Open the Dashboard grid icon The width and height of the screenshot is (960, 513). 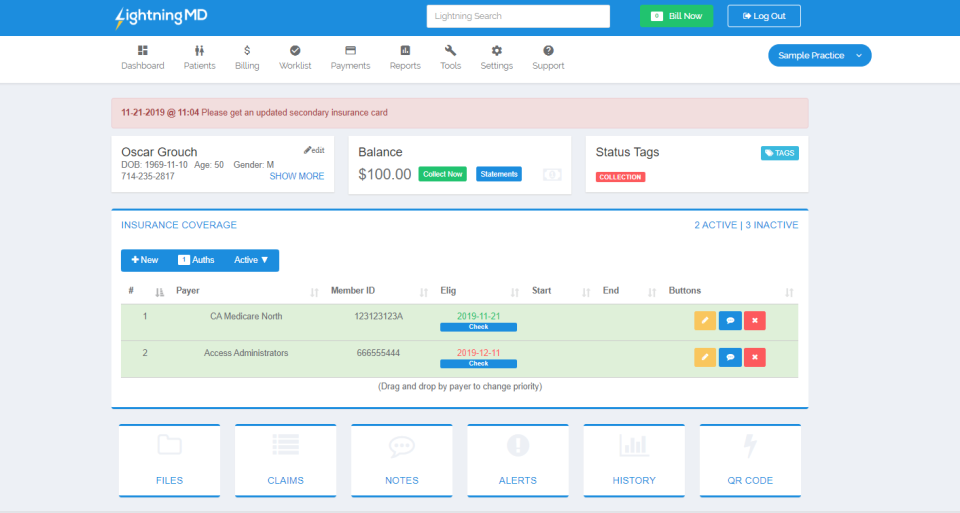coord(143,50)
